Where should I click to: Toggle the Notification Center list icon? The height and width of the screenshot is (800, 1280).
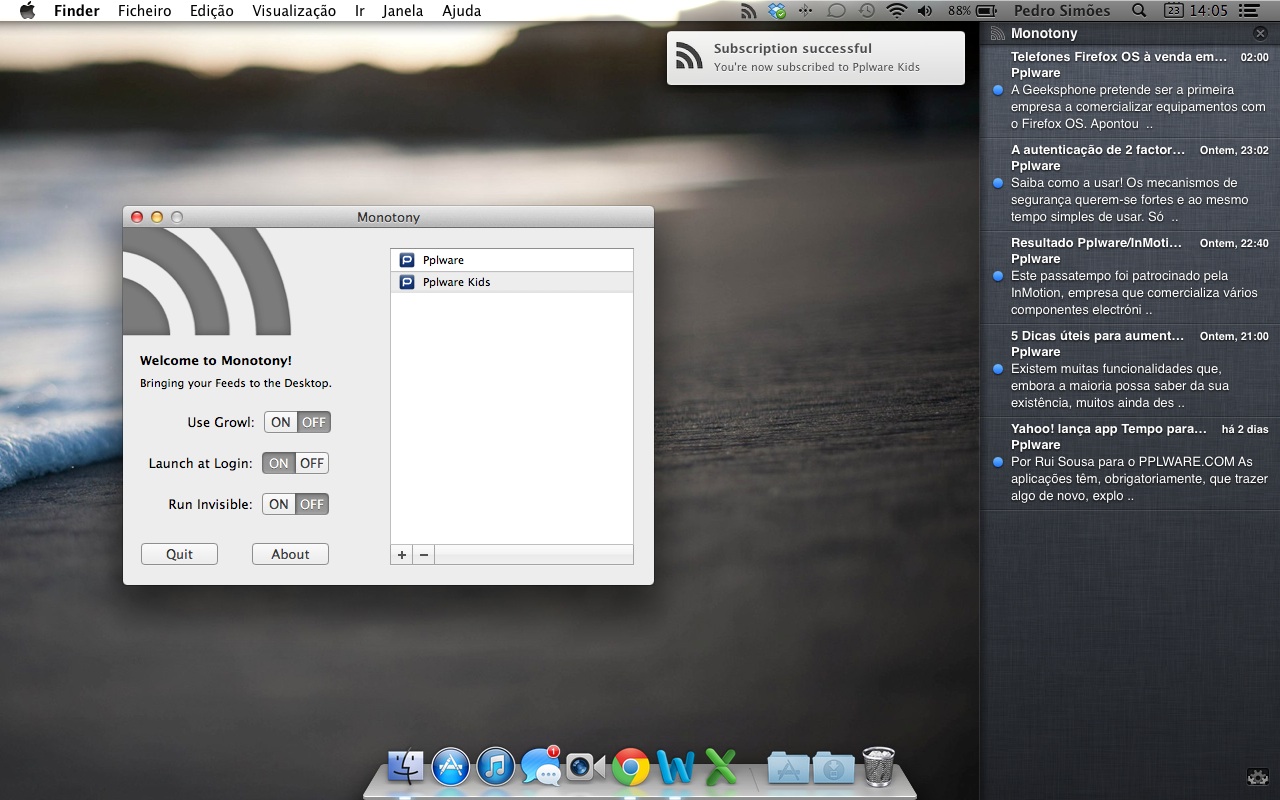[x=1248, y=11]
